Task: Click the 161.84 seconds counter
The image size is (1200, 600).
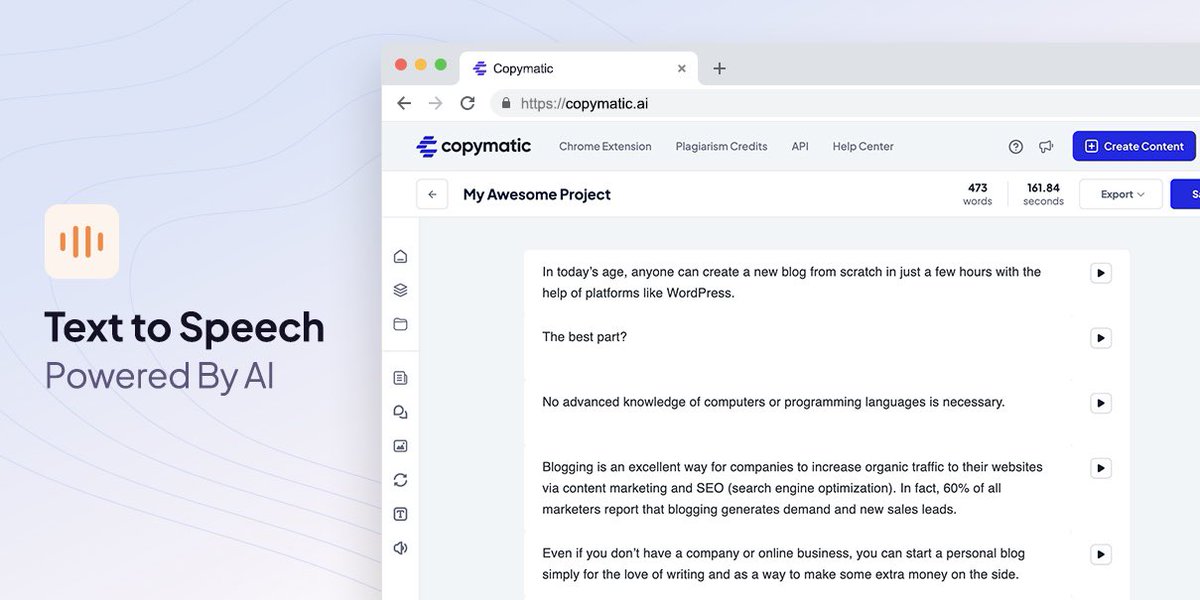Action: [x=1043, y=194]
